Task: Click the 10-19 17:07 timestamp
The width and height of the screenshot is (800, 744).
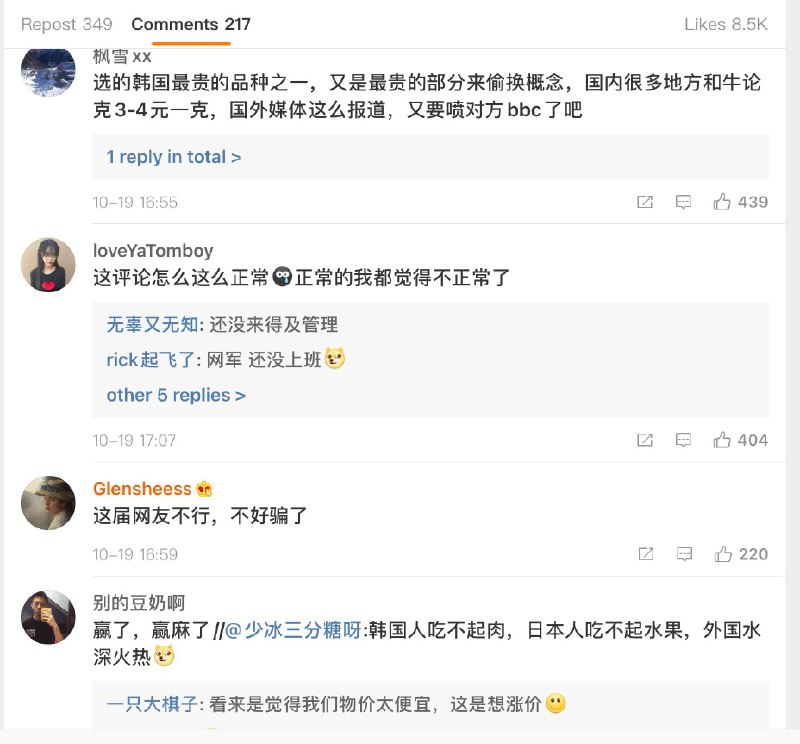Action: tap(132, 439)
